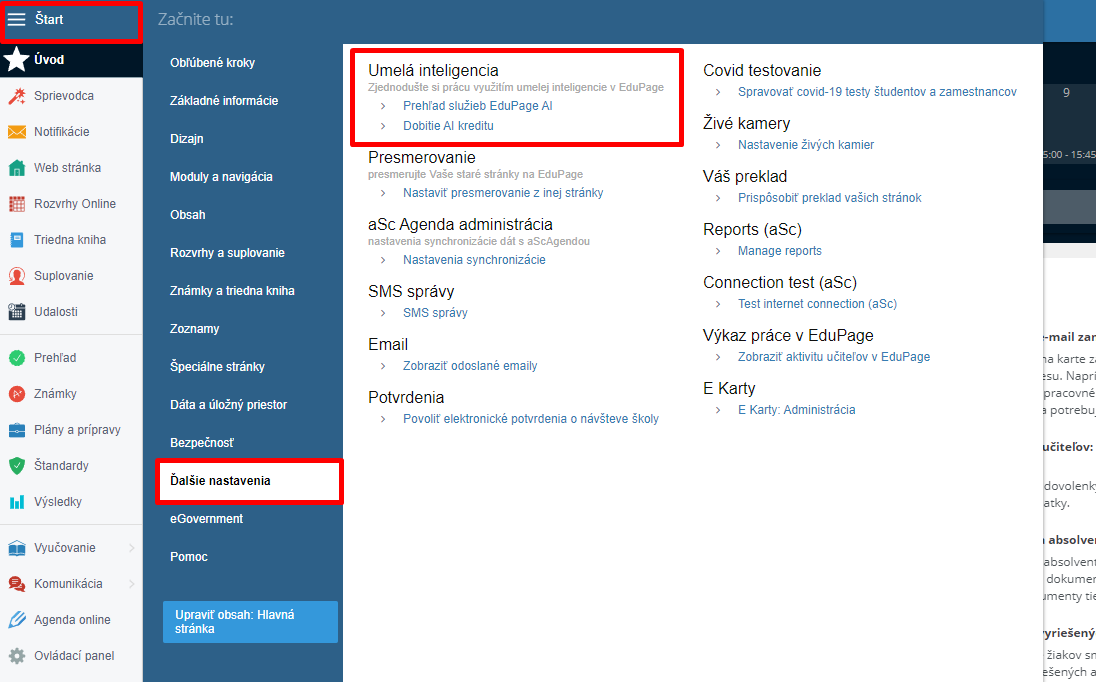Select Základné informácie in the settings menu
1096x682 pixels.
(x=224, y=101)
